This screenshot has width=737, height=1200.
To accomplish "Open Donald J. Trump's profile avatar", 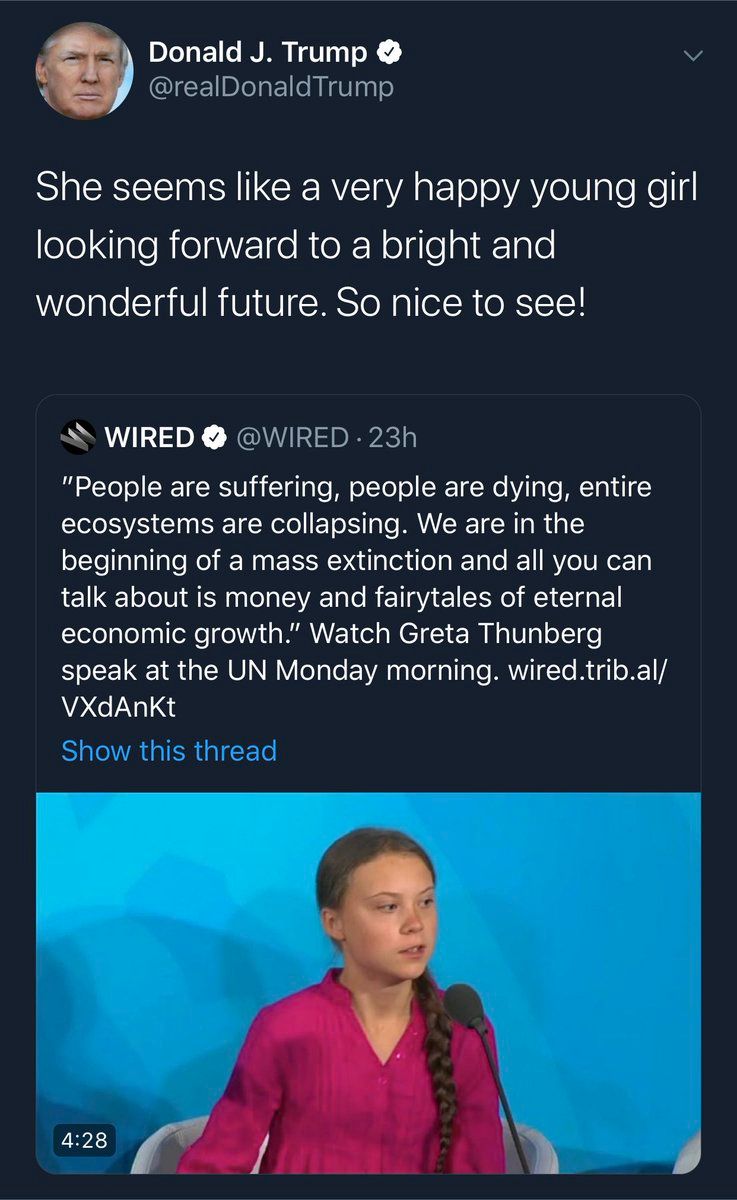I will (84, 70).
